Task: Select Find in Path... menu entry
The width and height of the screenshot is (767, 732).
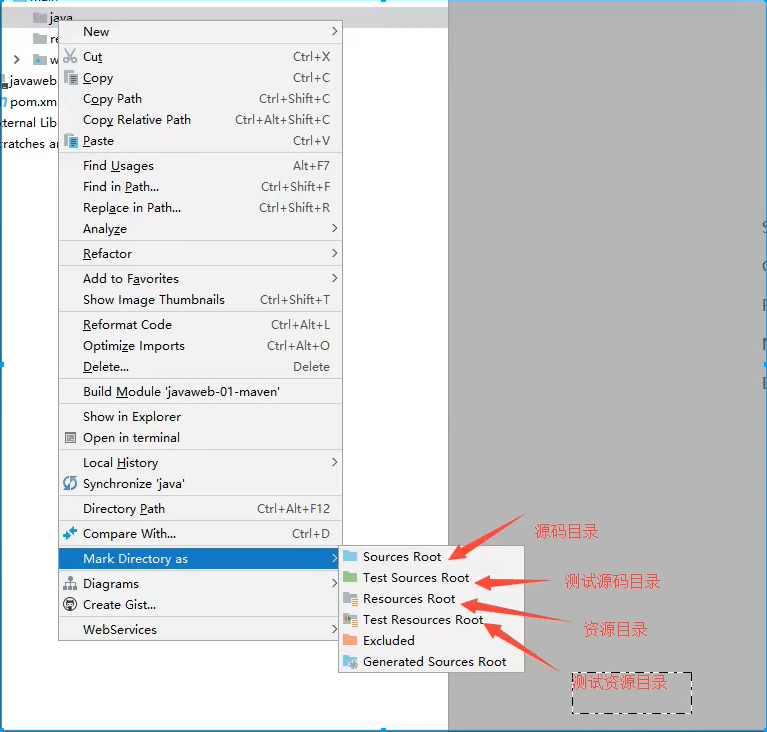Action: [200, 187]
